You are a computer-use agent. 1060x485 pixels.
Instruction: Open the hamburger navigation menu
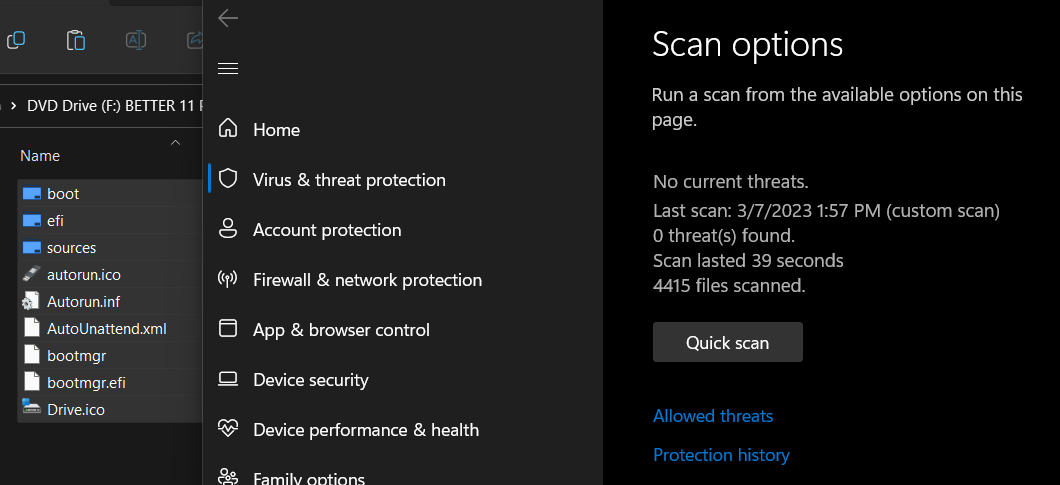coord(228,68)
